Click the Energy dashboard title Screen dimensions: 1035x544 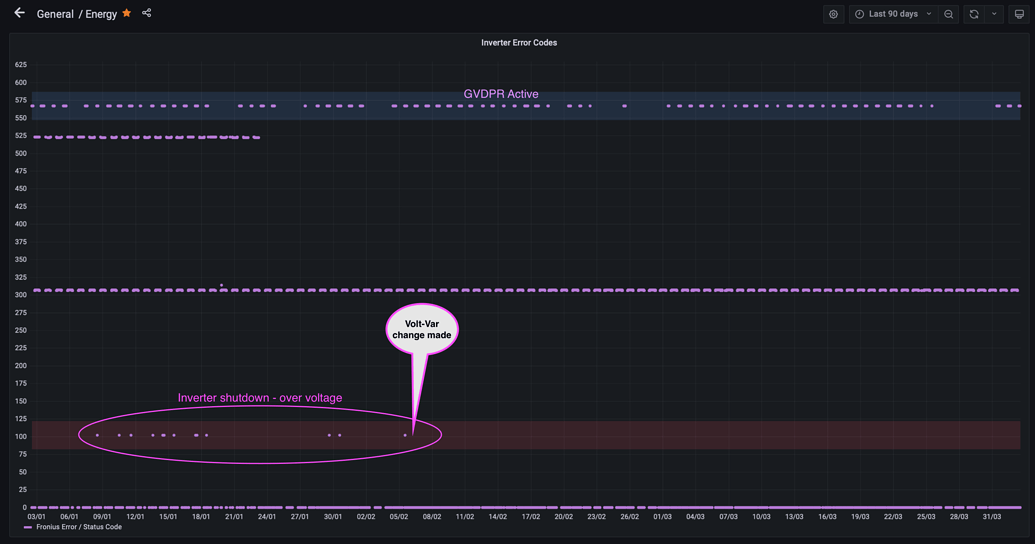[101, 14]
